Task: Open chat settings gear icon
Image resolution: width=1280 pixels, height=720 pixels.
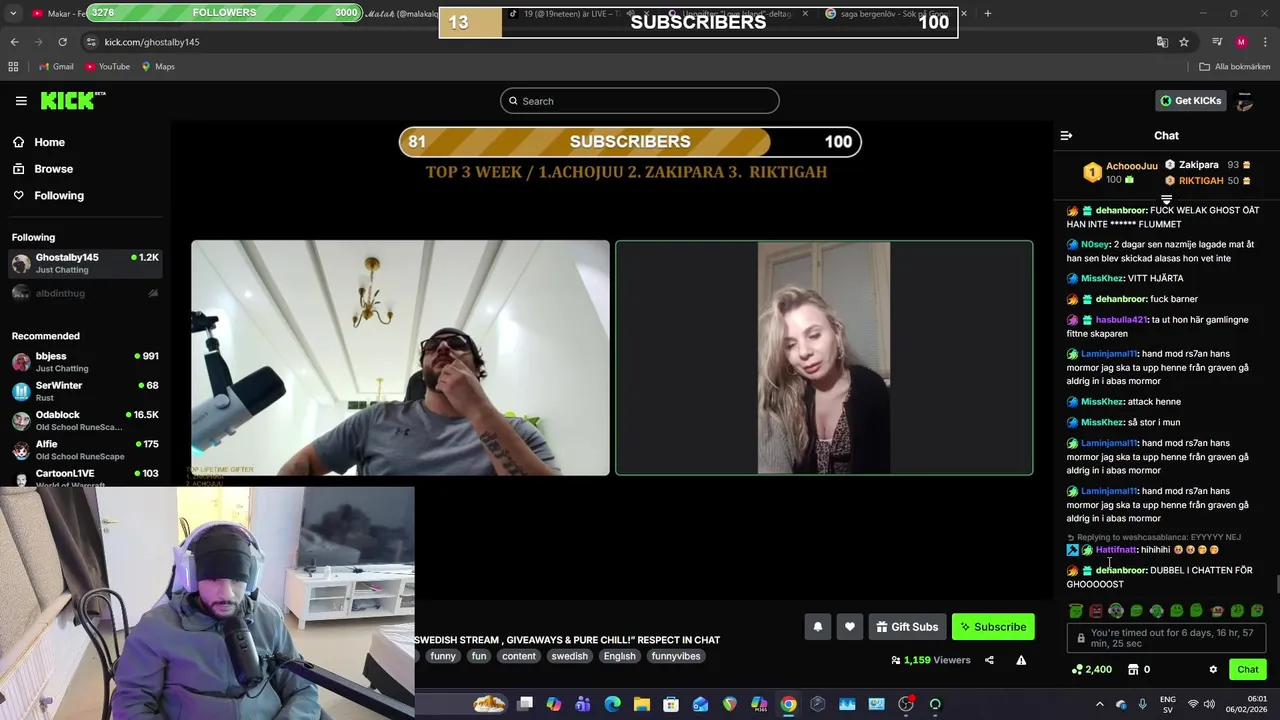Action: (1213, 670)
